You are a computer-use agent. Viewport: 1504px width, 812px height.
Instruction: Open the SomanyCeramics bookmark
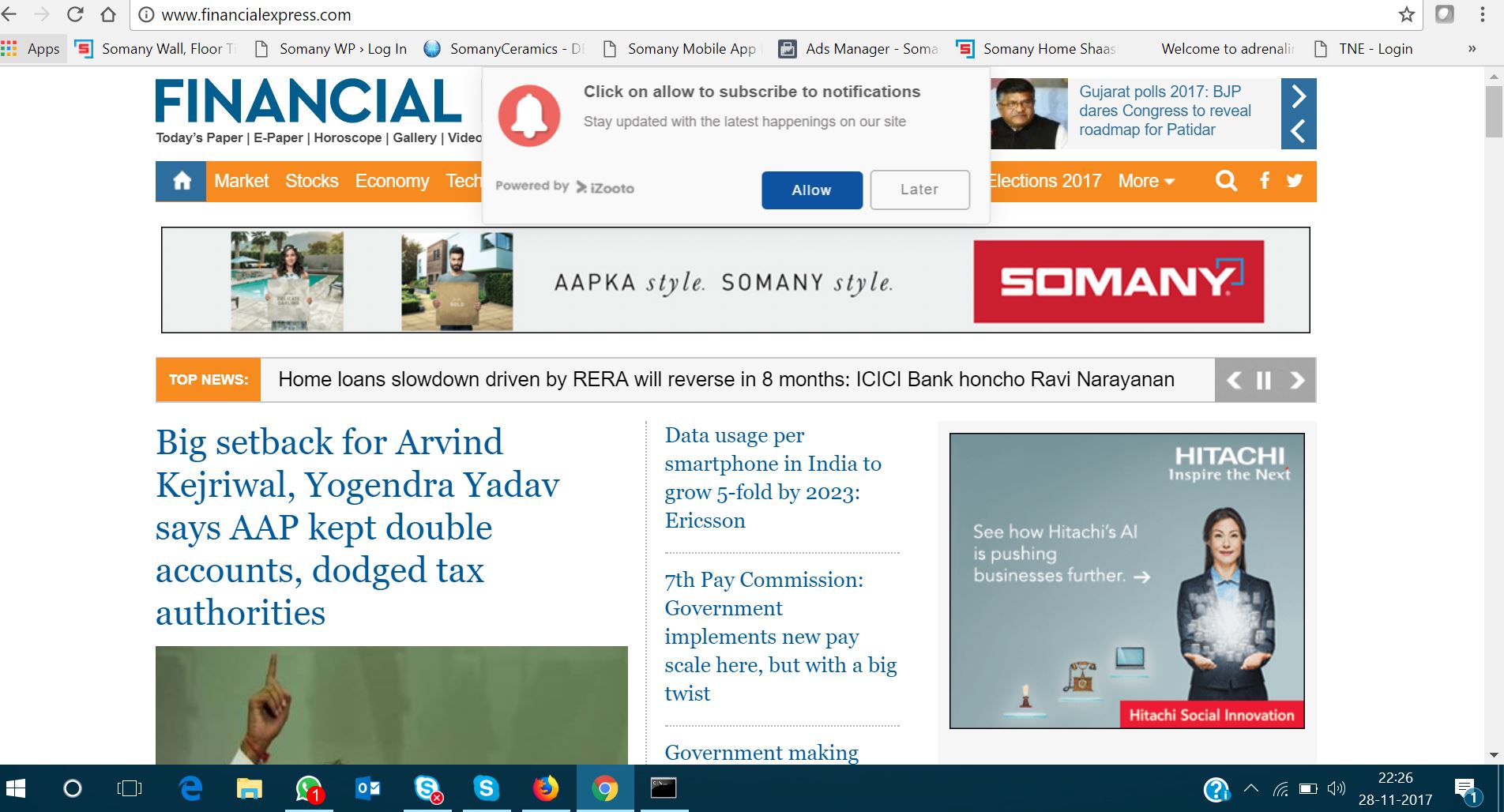(x=504, y=49)
